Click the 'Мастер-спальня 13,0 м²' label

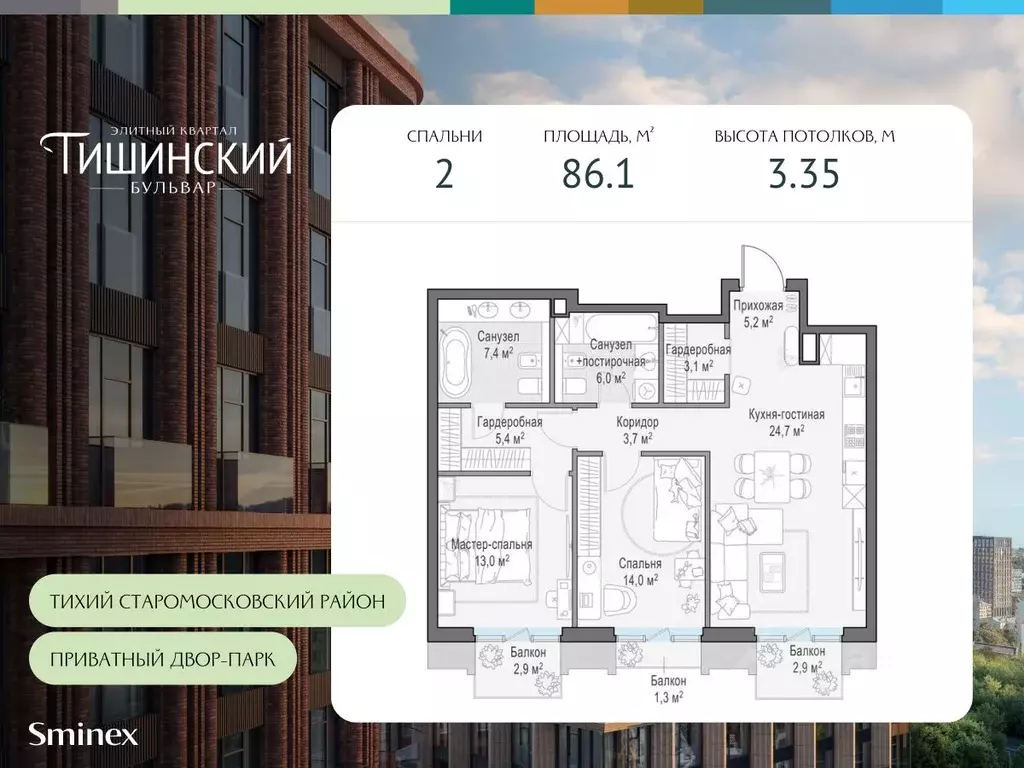tap(492, 552)
